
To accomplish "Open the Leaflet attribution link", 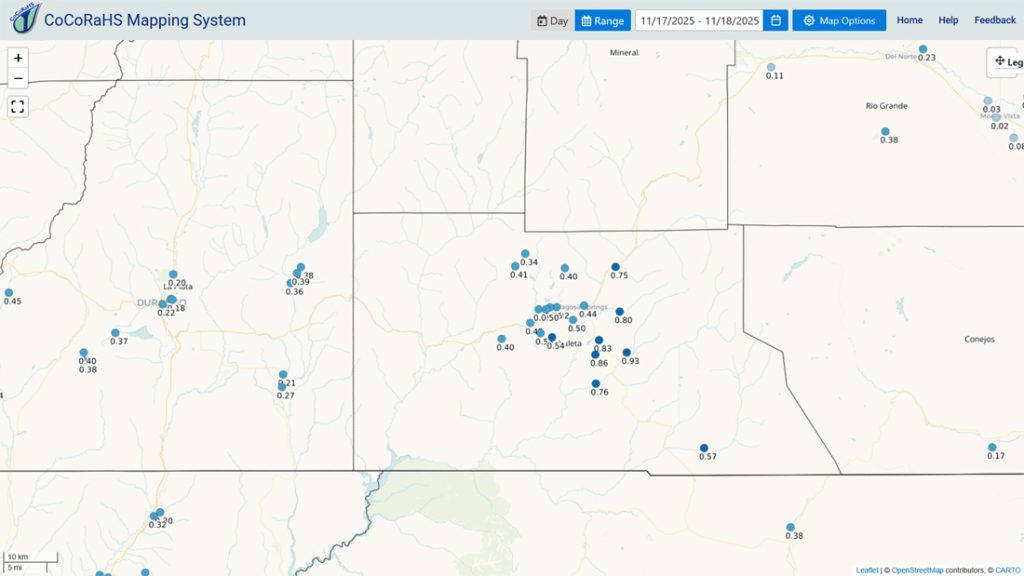I will pyautogui.click(x=867, y=570).
